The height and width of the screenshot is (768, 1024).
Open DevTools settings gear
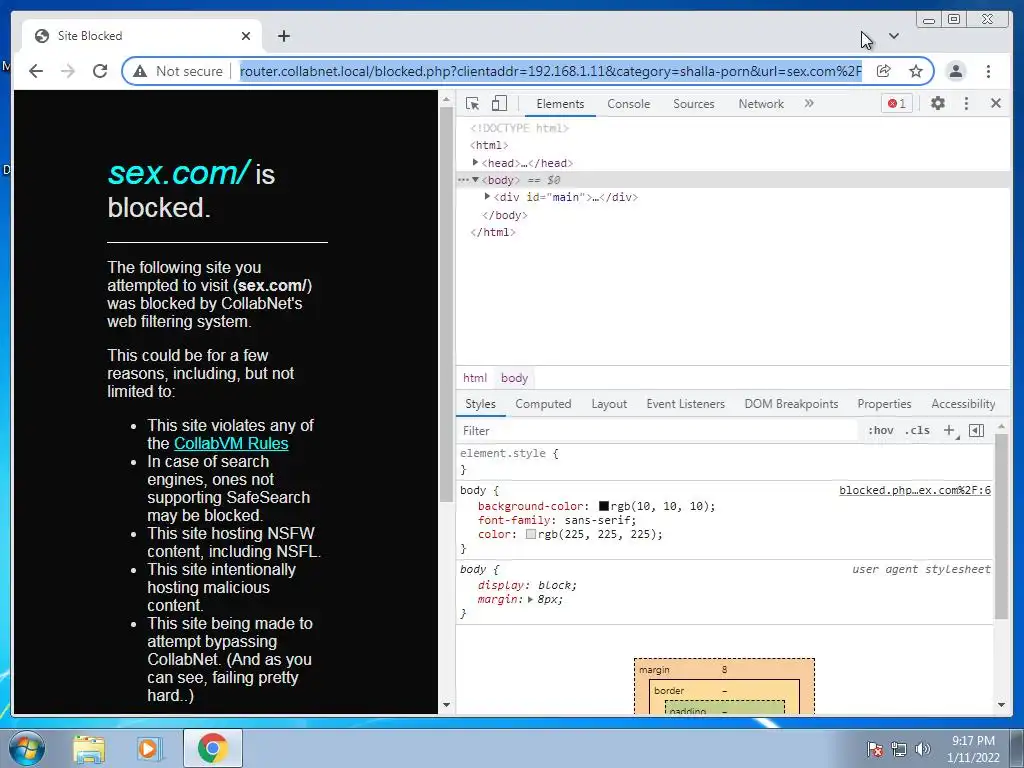938,103
